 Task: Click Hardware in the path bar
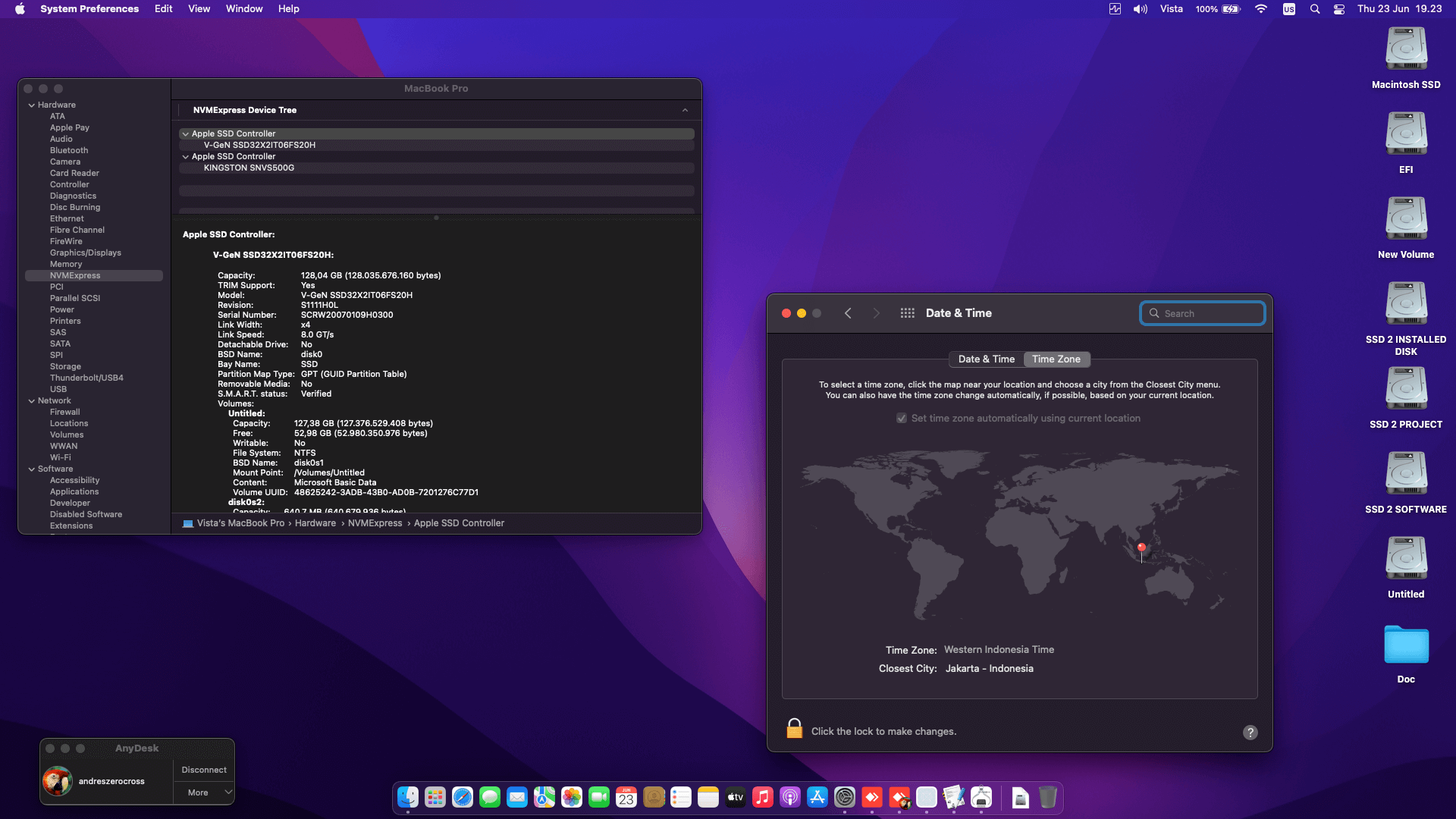pos(315,523)
